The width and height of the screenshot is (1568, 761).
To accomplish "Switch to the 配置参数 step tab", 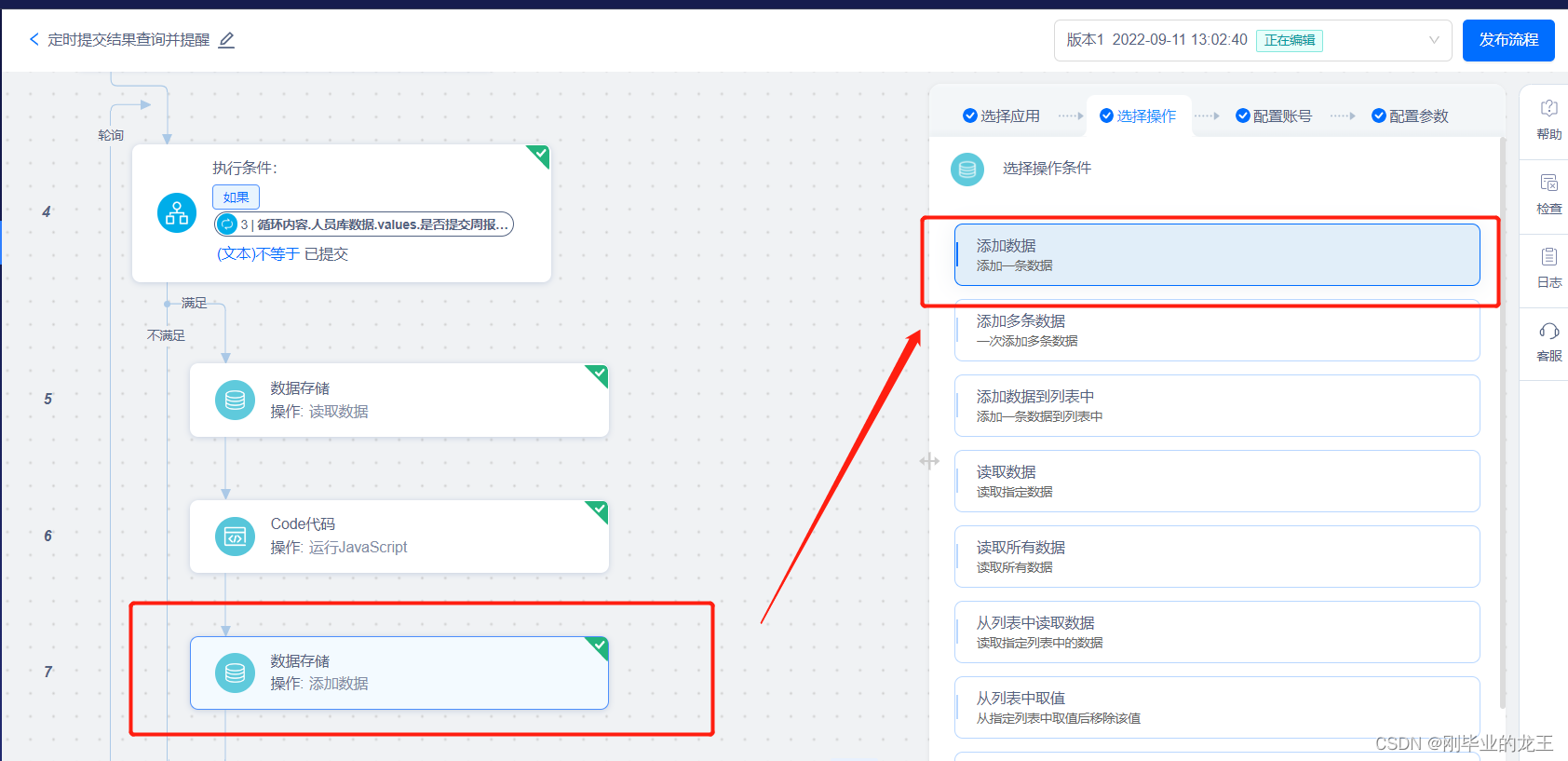I will tap(1410, 116).
